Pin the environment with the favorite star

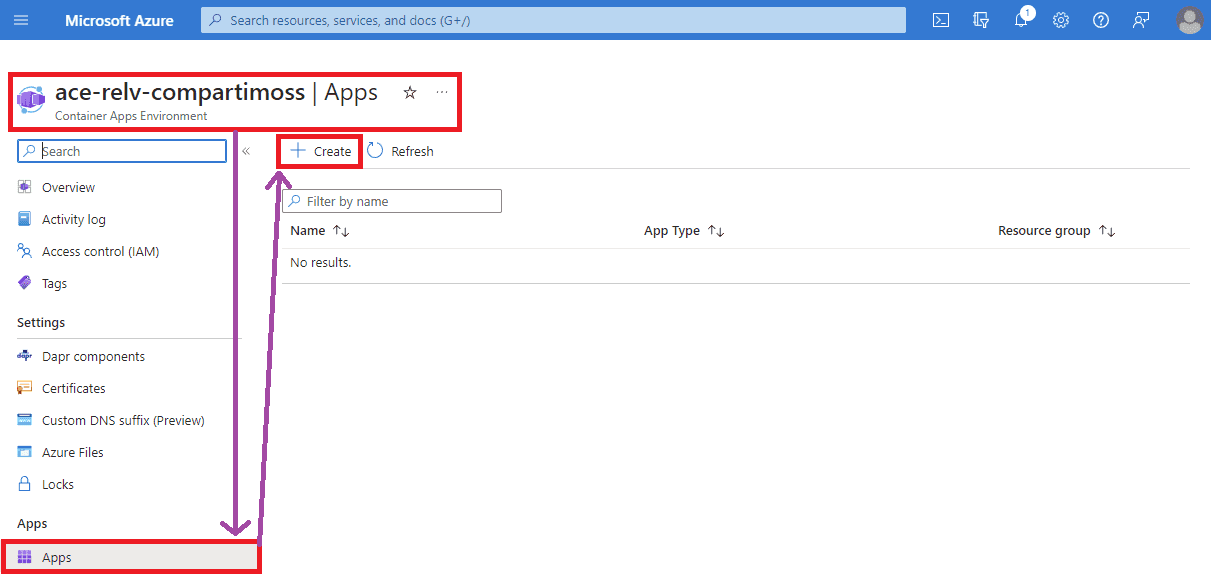click(x=410, y=93)
